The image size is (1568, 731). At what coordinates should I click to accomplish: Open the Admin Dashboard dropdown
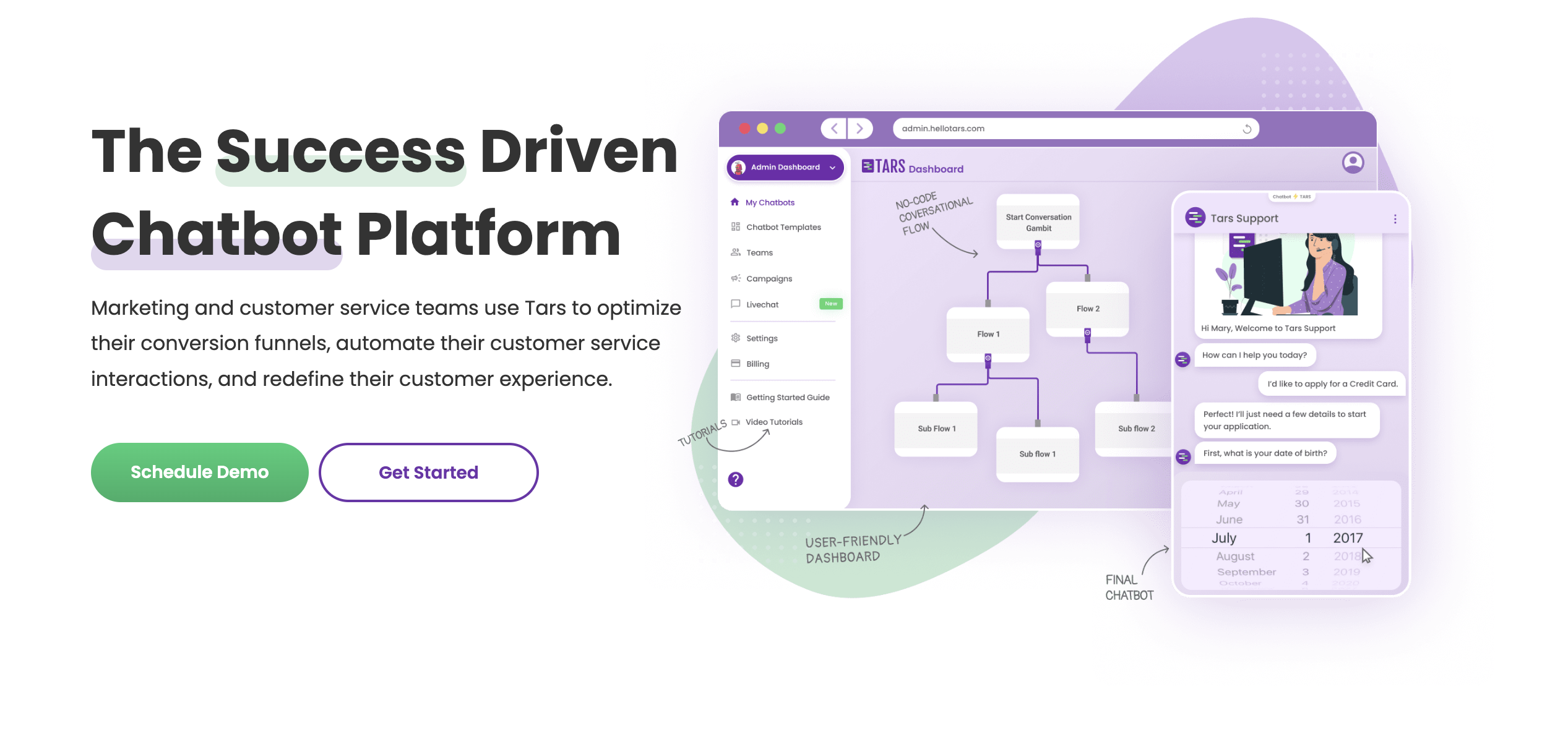pyautogui.click(x=785, y=167)
